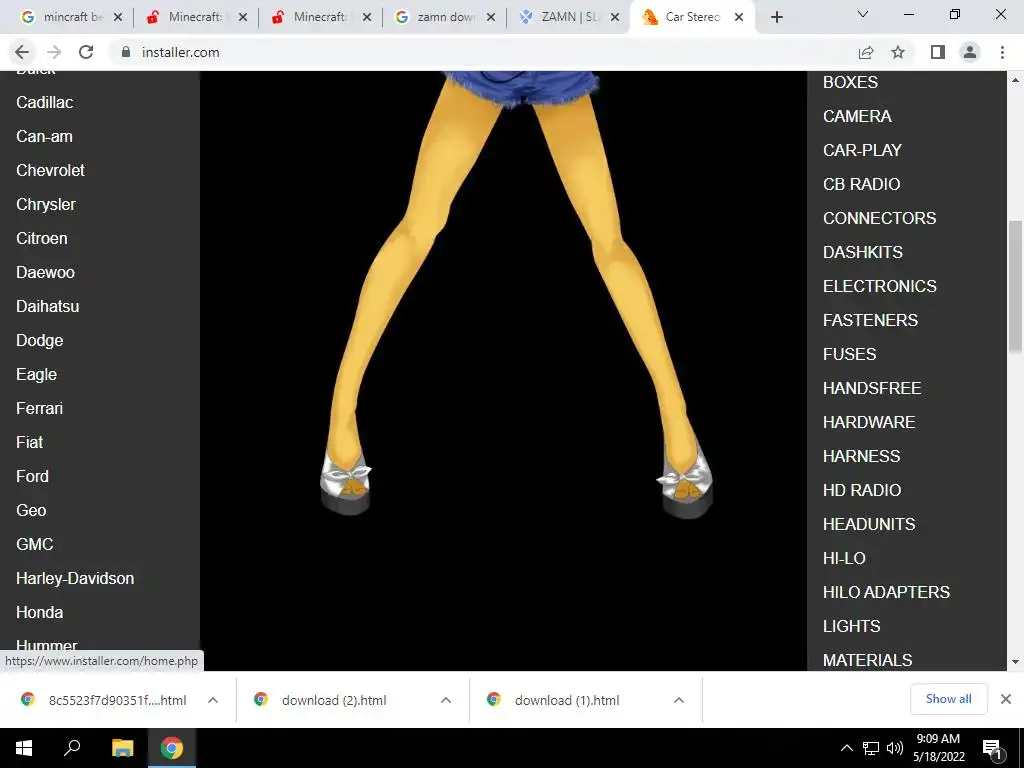The width and height of the screenshot is (1024, 768).
Task: Switch to the ZAMN | SL tab
Action: (x=567, y=18)
